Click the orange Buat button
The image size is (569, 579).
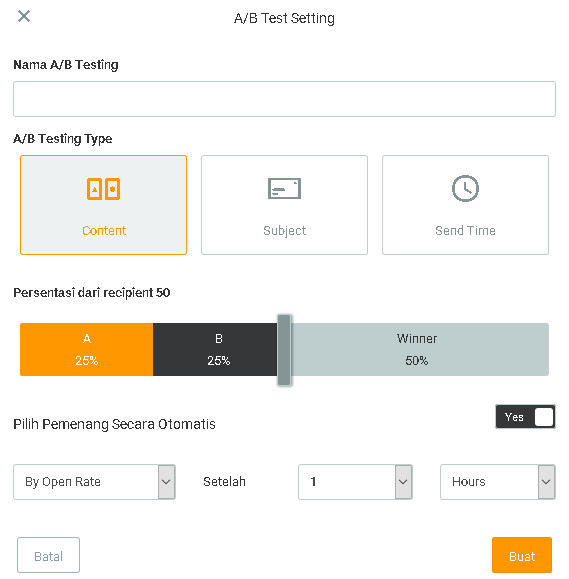(522, 555)
